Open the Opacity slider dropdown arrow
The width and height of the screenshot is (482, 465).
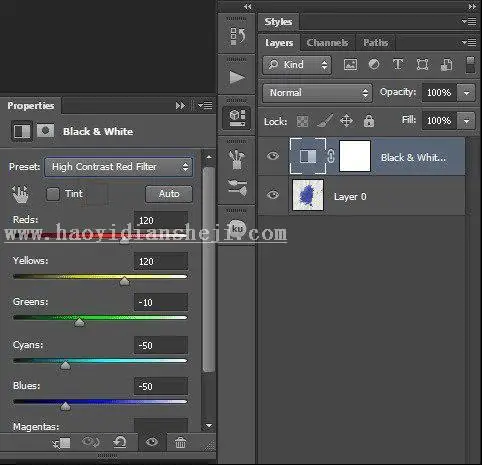[x=466, y=93]
